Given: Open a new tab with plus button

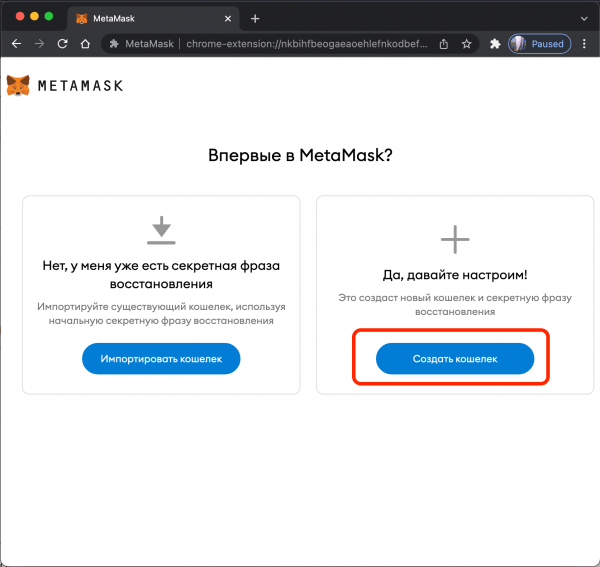Looking at the screenshot, I should [255, 18].
